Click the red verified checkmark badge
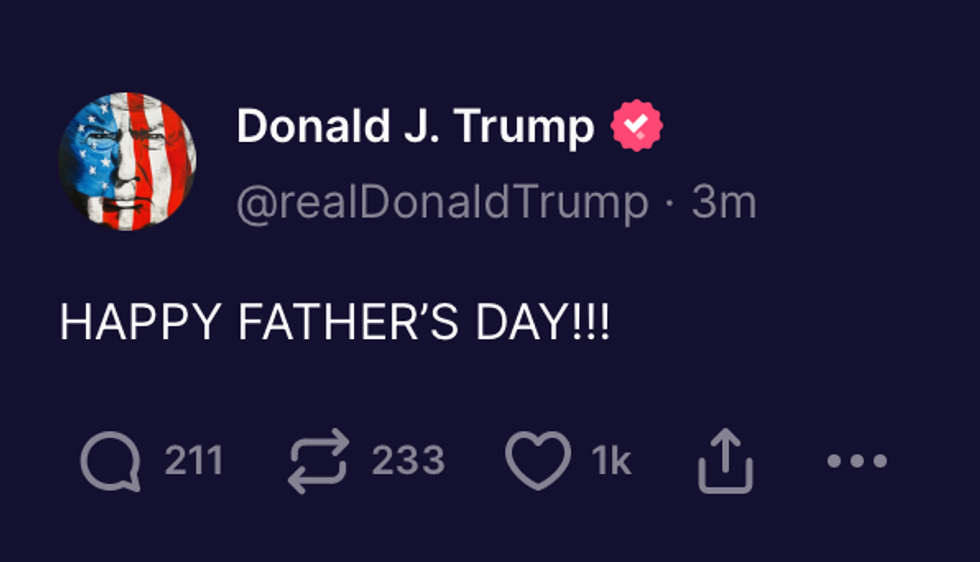The image size is (980, 562). (x=637, y=127)
